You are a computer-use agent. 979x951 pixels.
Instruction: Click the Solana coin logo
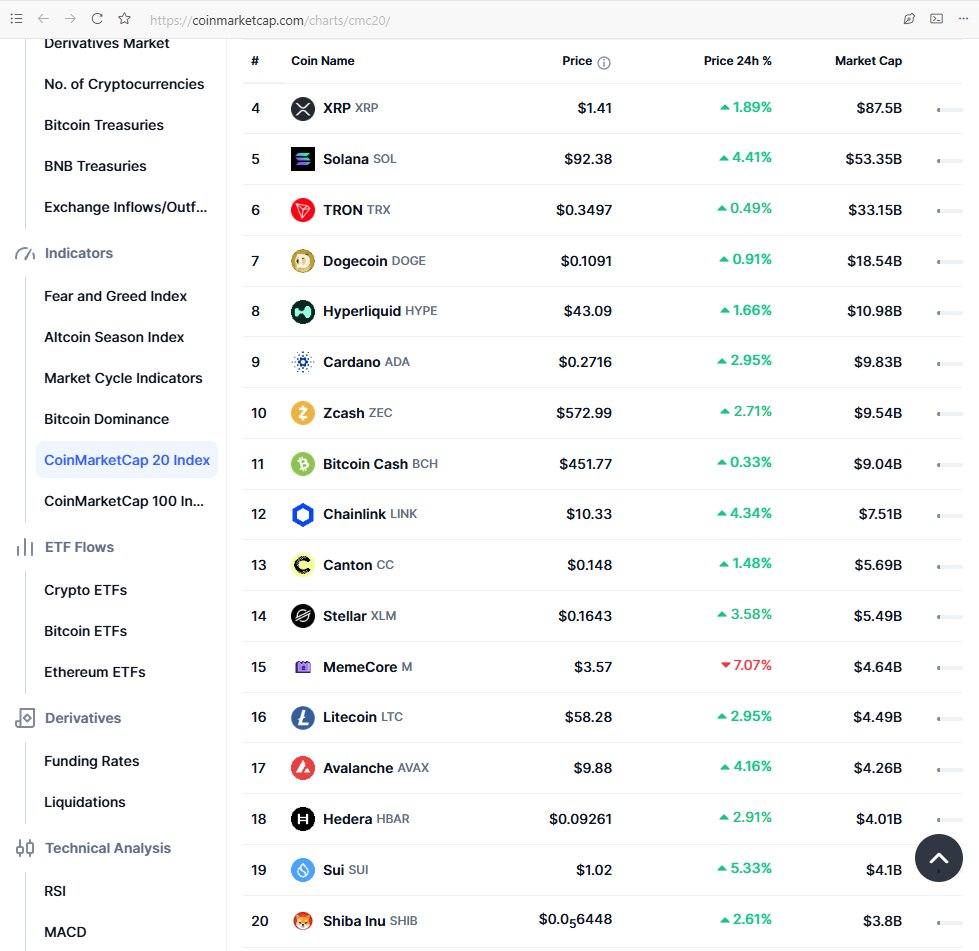coord(303,159)
